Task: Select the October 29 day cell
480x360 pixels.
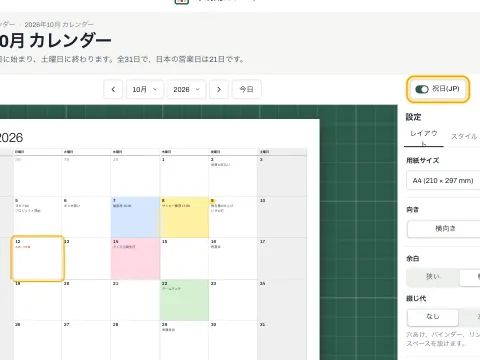Action: [184, 341]
